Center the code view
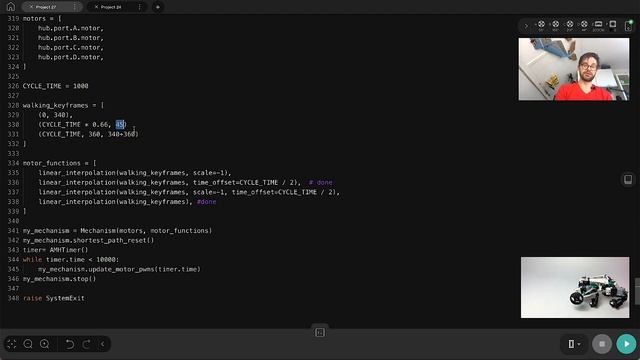 pos(11,344)
